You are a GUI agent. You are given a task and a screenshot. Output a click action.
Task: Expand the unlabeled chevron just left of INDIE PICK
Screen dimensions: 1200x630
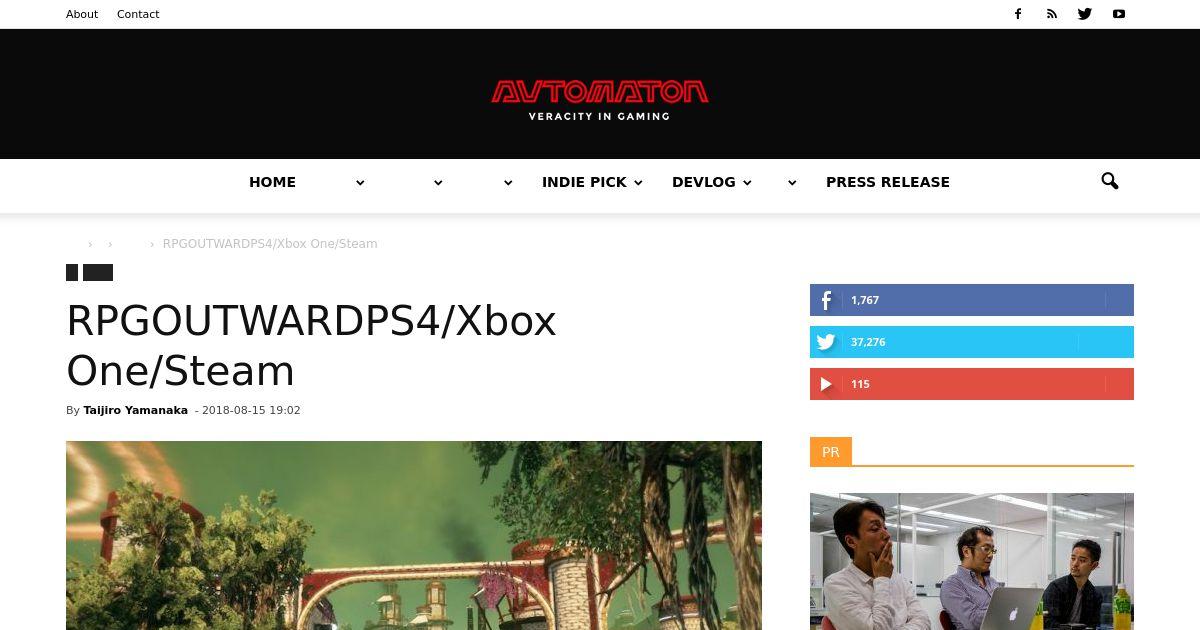click(508, 183)
